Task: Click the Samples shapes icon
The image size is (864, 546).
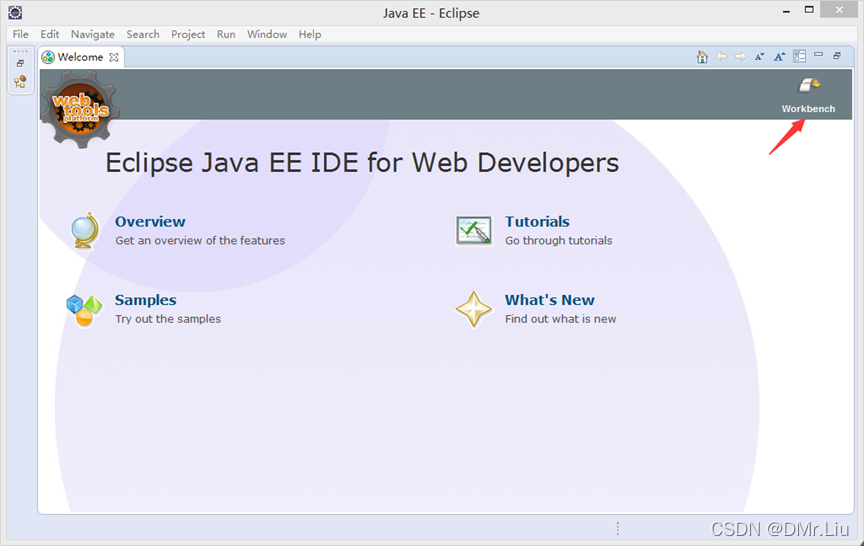Action: tap(84, 310)
